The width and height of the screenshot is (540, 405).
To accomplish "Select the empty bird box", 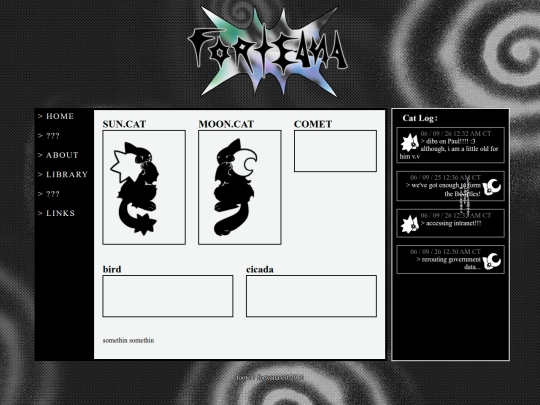I will click(168, 296).
